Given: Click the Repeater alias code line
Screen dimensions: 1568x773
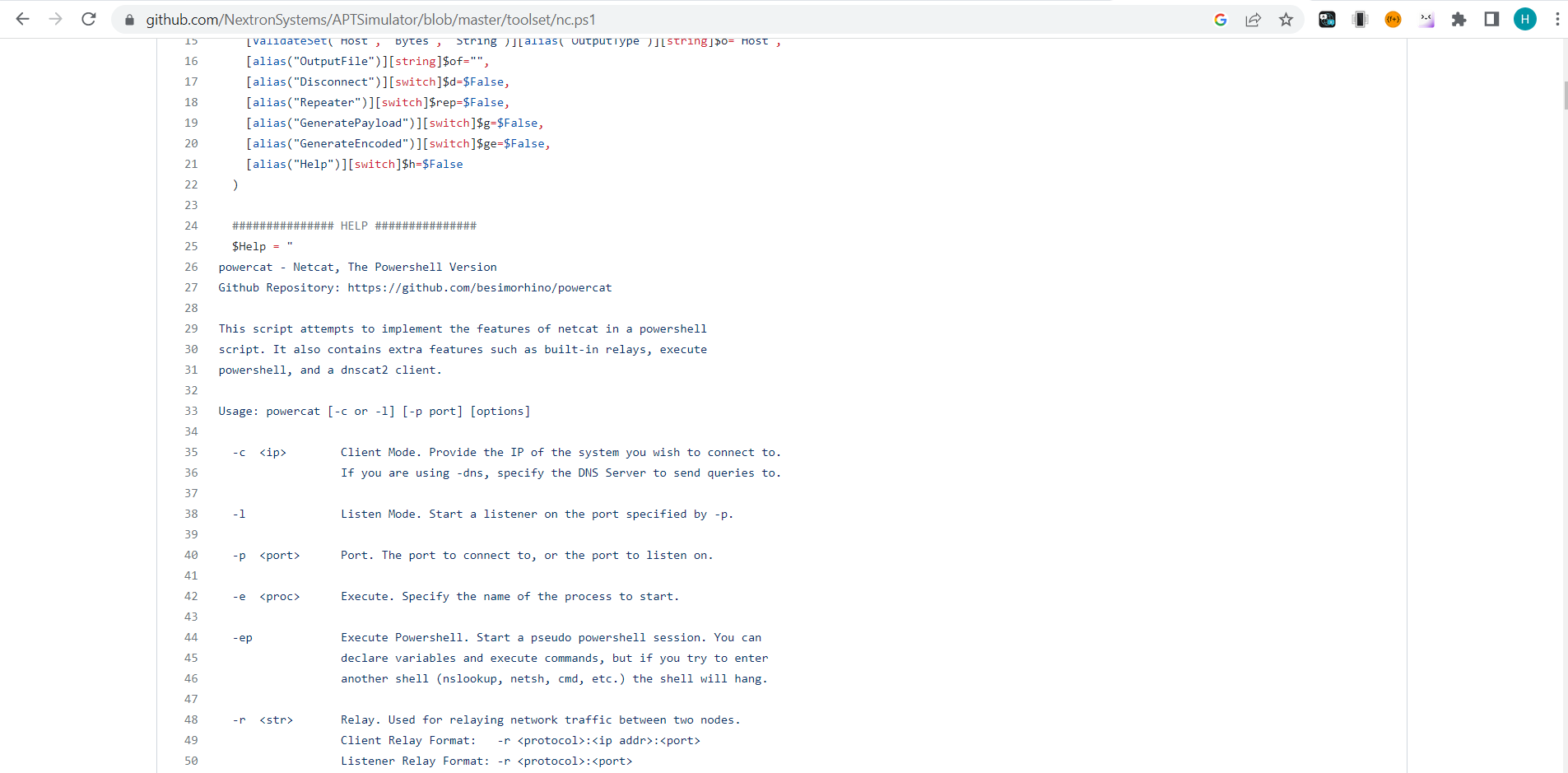Looking at the screenshot, I should pos(378,102).
